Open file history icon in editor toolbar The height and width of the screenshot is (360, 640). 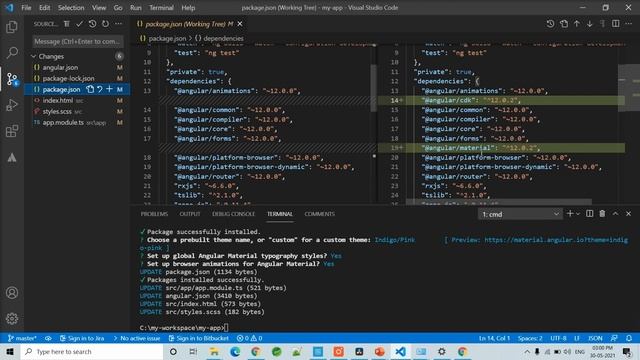tap(550, 24)
